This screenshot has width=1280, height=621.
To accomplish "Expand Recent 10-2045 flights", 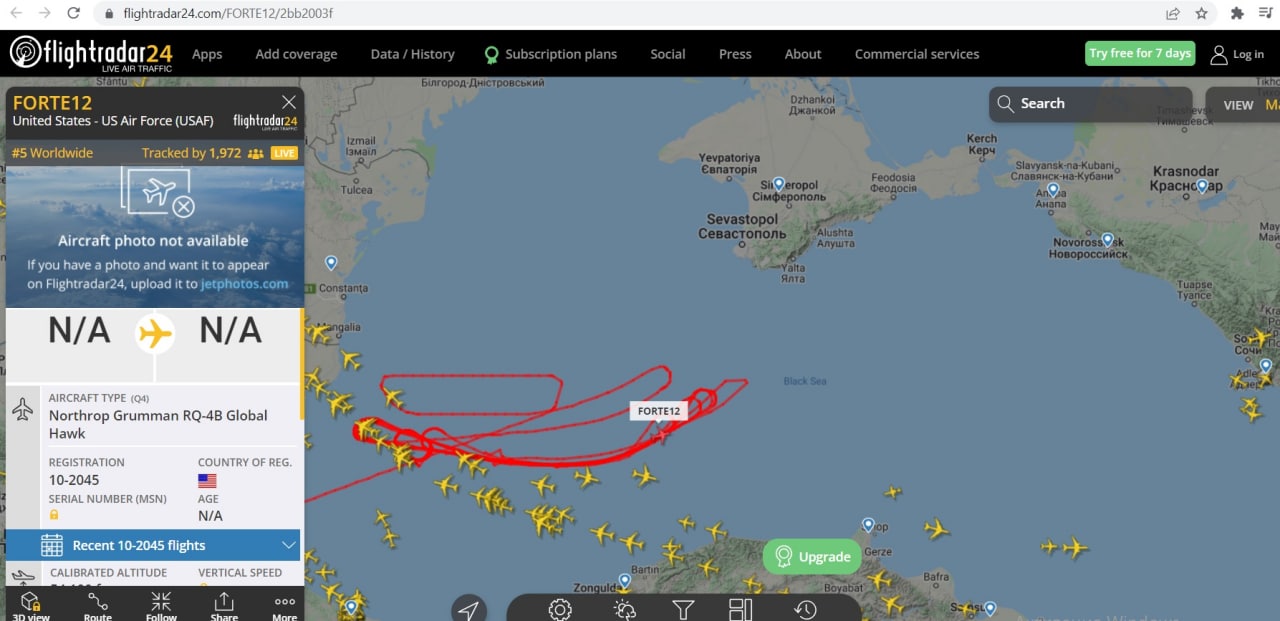I will (x=154, y=545).
